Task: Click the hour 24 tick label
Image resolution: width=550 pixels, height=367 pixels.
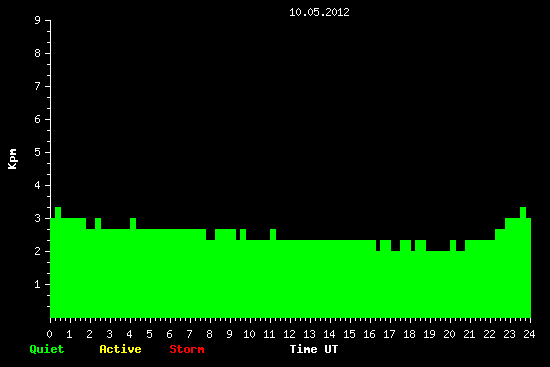Action: tap(529, 334)
